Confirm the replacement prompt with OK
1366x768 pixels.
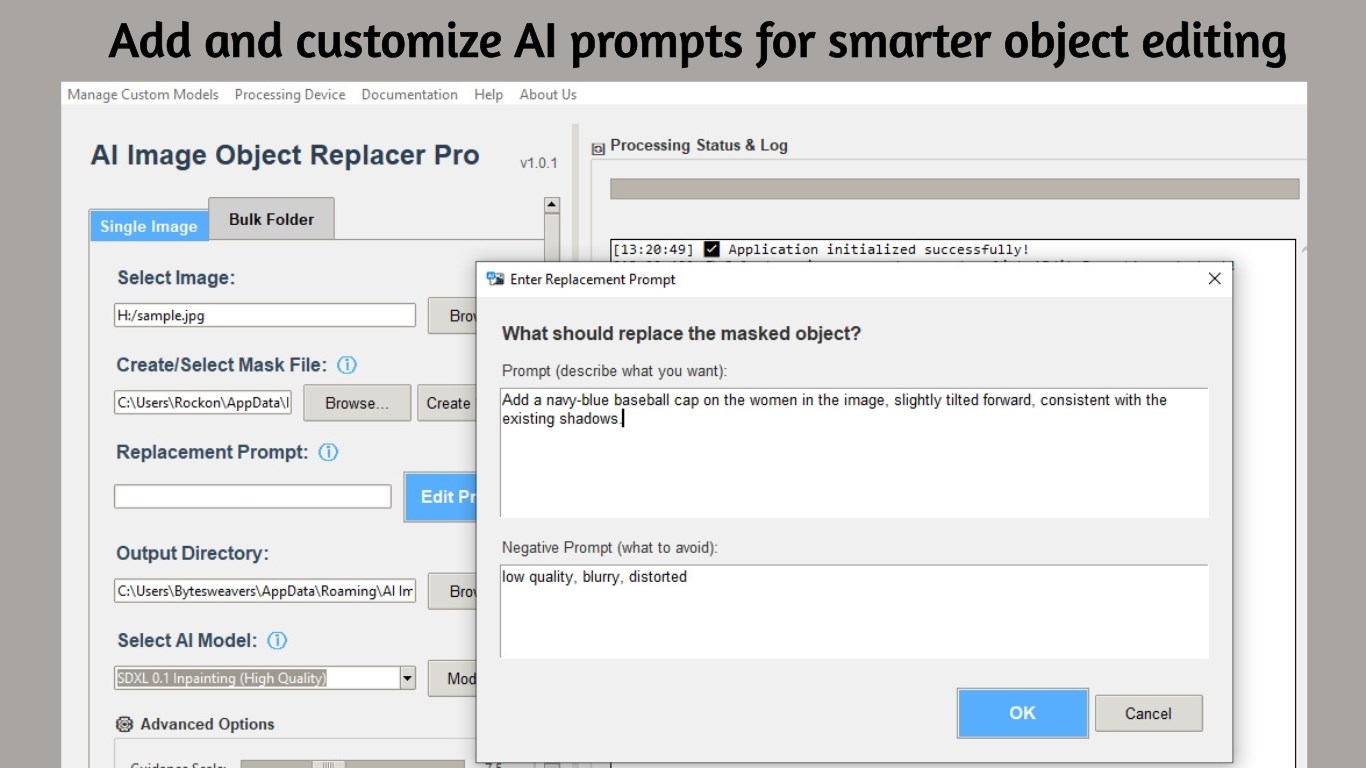click(1022, 713)
